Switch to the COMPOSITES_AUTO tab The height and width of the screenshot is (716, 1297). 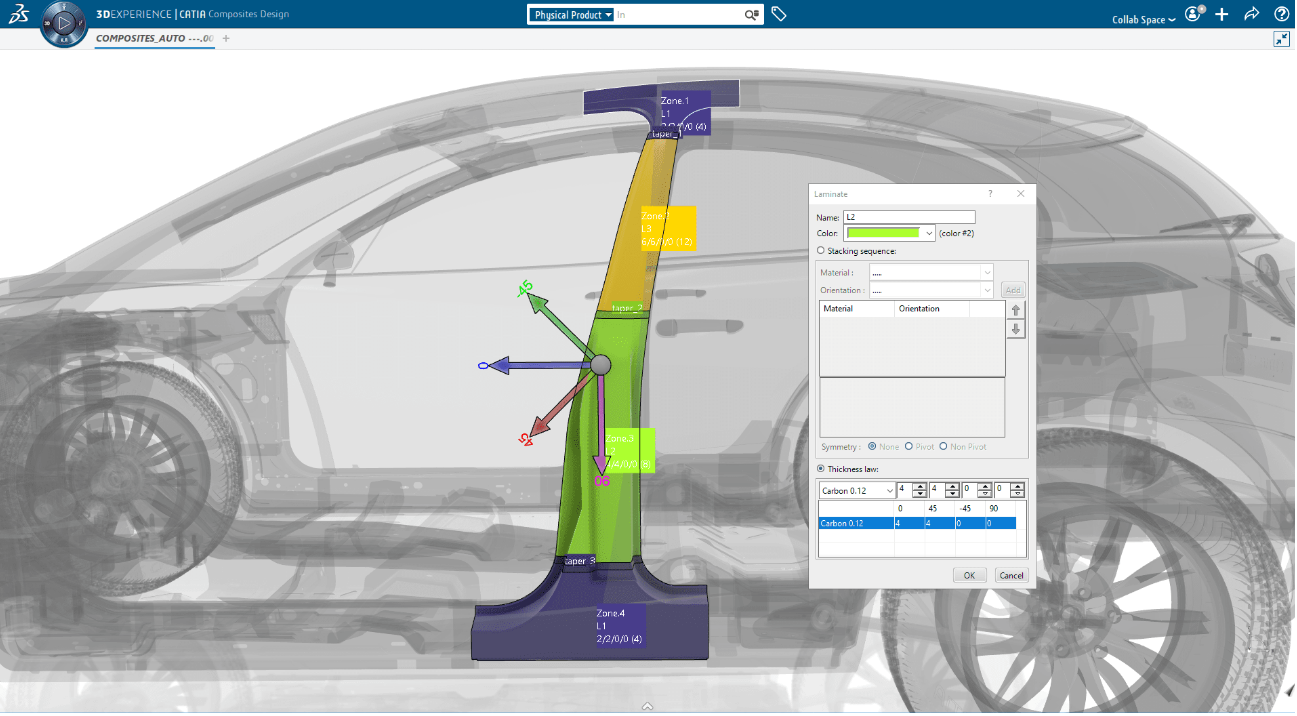pyautogui.click(x=154, y=39)
